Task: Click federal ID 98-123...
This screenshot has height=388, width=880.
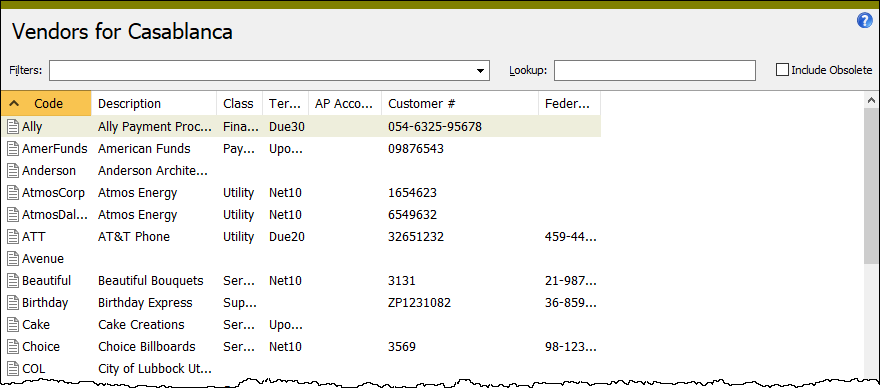Action: (x=570, y=346)
